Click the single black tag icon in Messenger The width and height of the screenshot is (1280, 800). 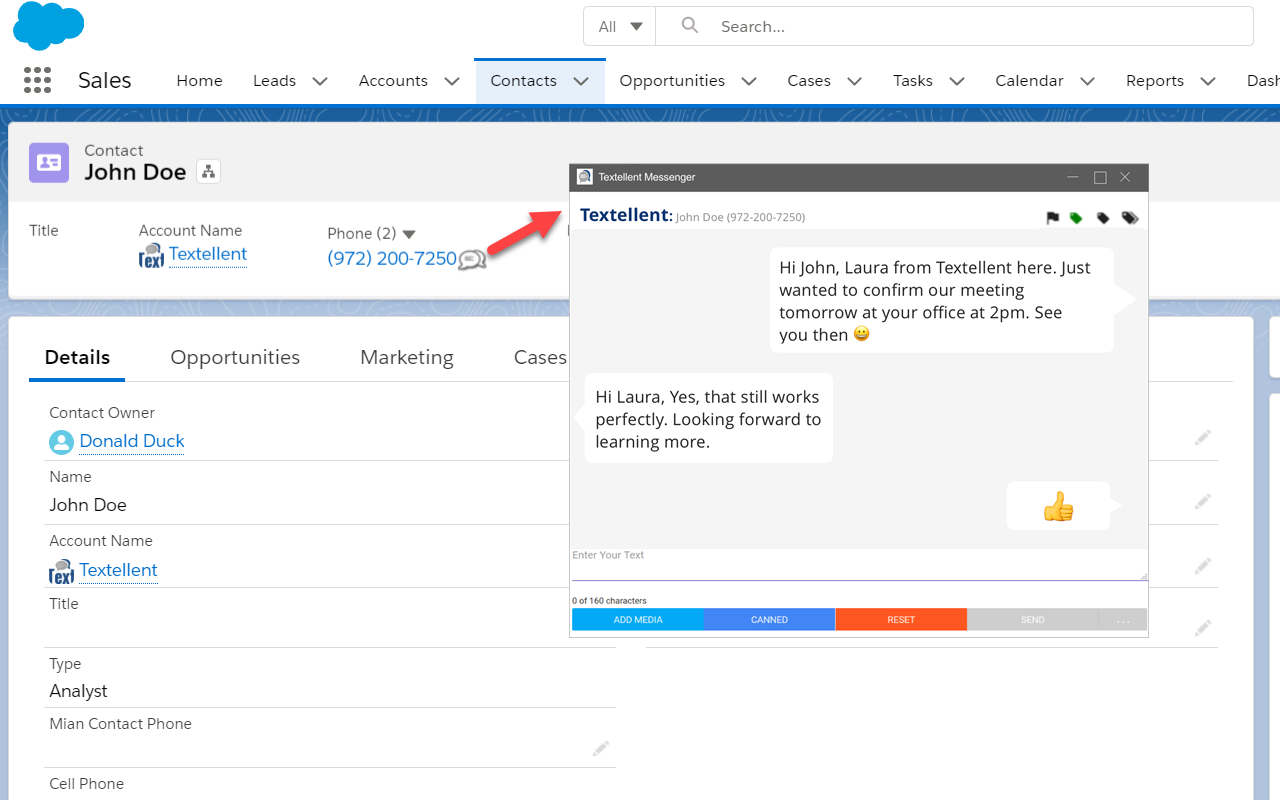[1103, 217]
